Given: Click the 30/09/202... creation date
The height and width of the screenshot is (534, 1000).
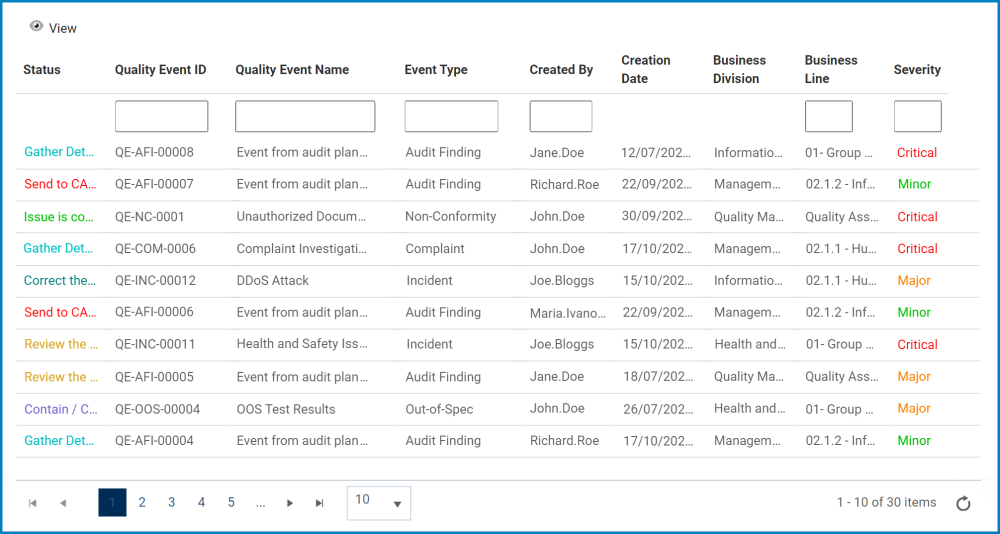Looking at the screenshot, I should pos(658,216).
